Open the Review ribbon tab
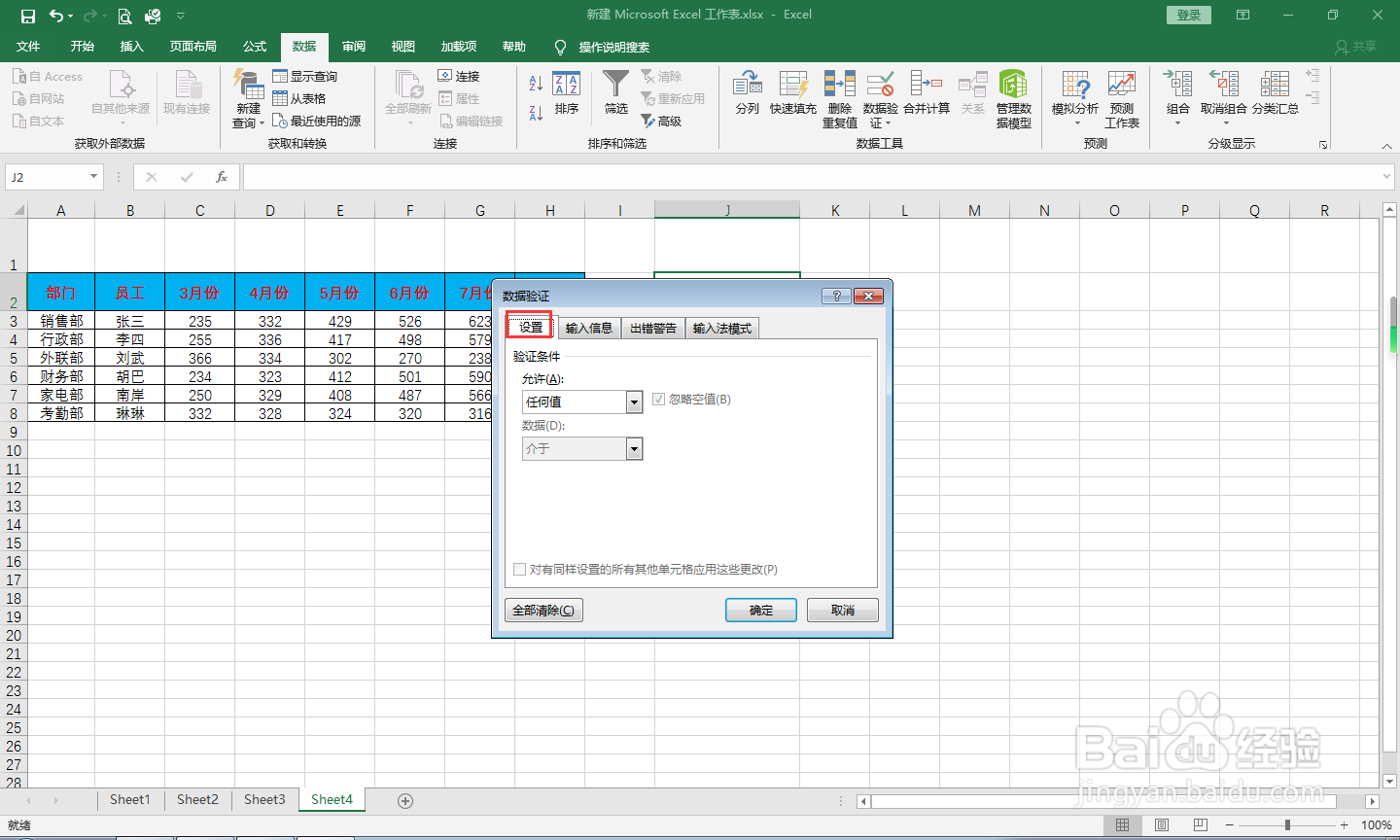This screenshot has width=1400, height=840. pos(354,47)
